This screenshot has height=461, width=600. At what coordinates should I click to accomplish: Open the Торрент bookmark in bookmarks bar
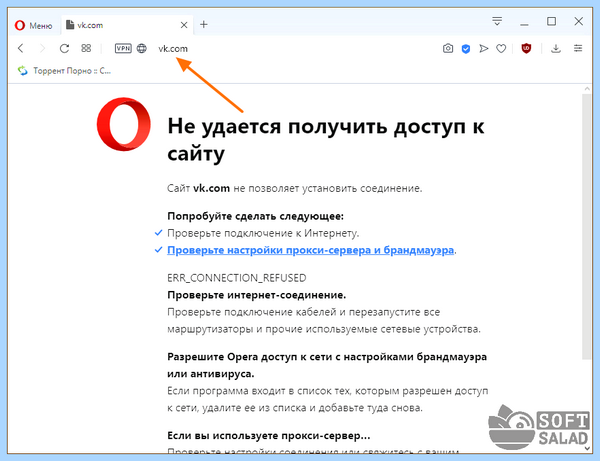[x=64, y=70]
